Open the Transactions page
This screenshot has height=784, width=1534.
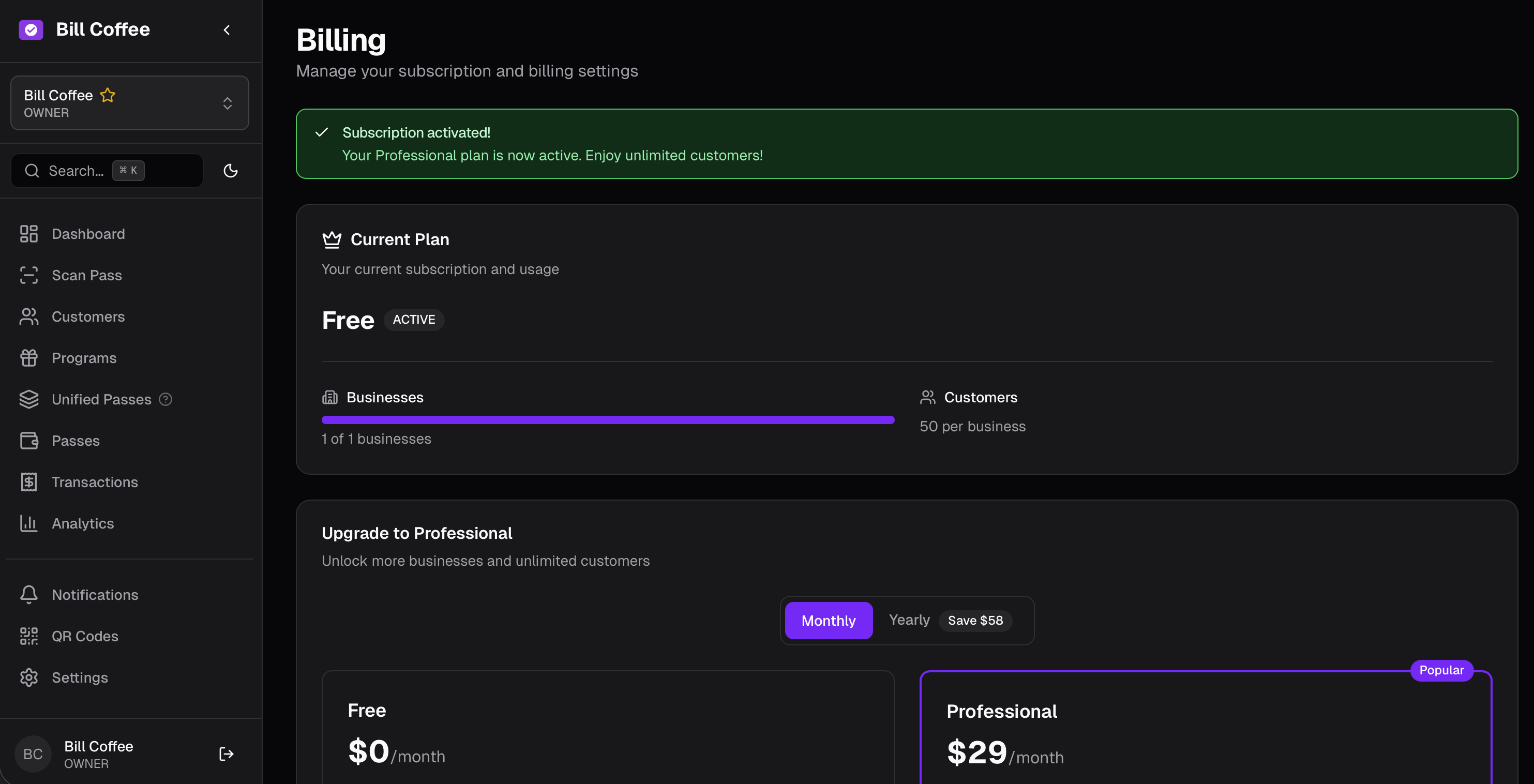[x=95, y=481]
